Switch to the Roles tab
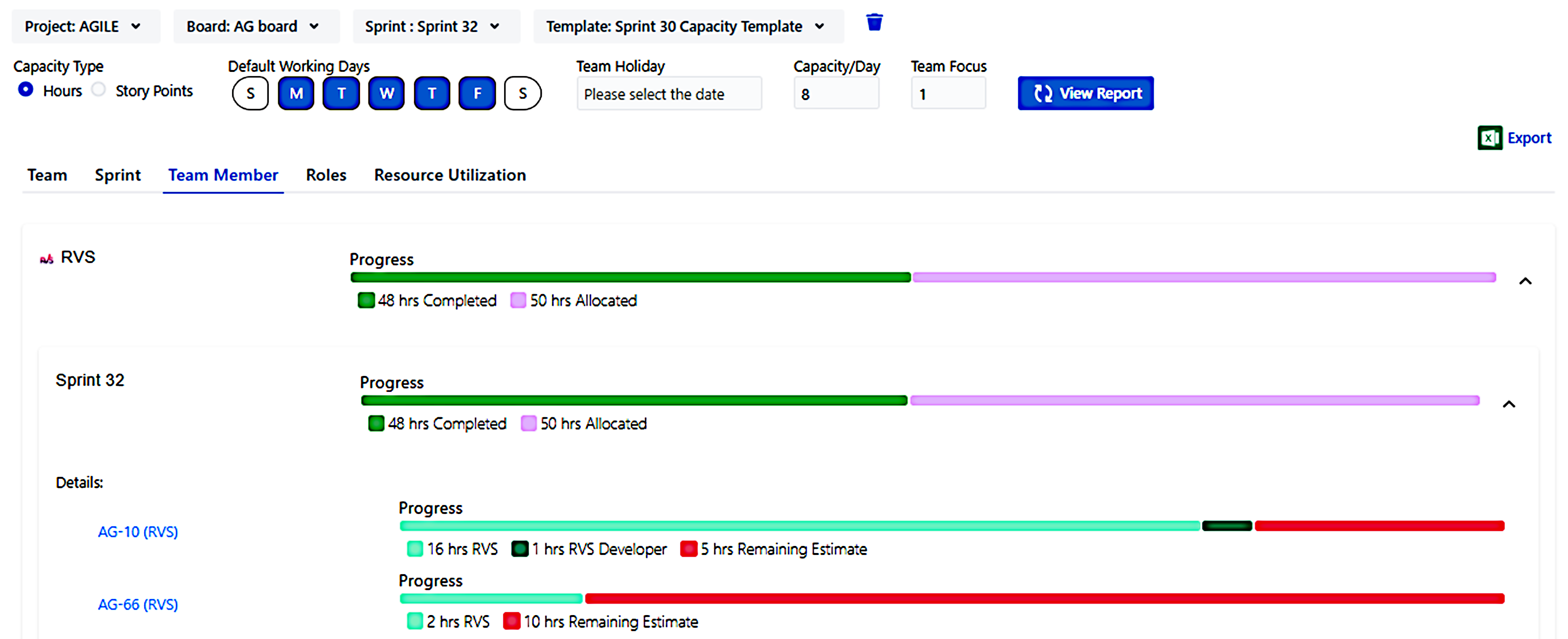 click(326, 175)
